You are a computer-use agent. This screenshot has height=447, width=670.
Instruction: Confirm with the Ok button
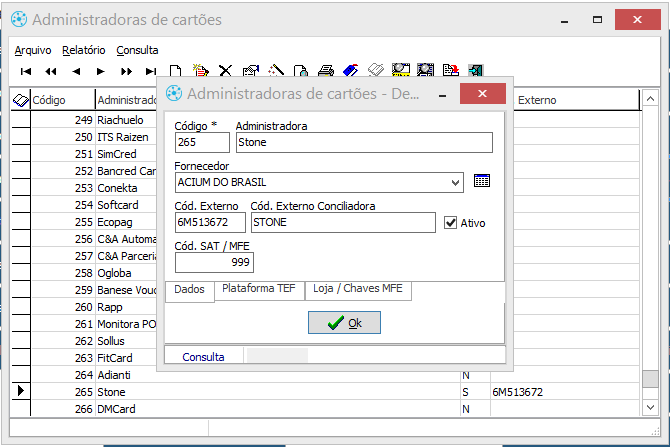[x=344, y=323]
